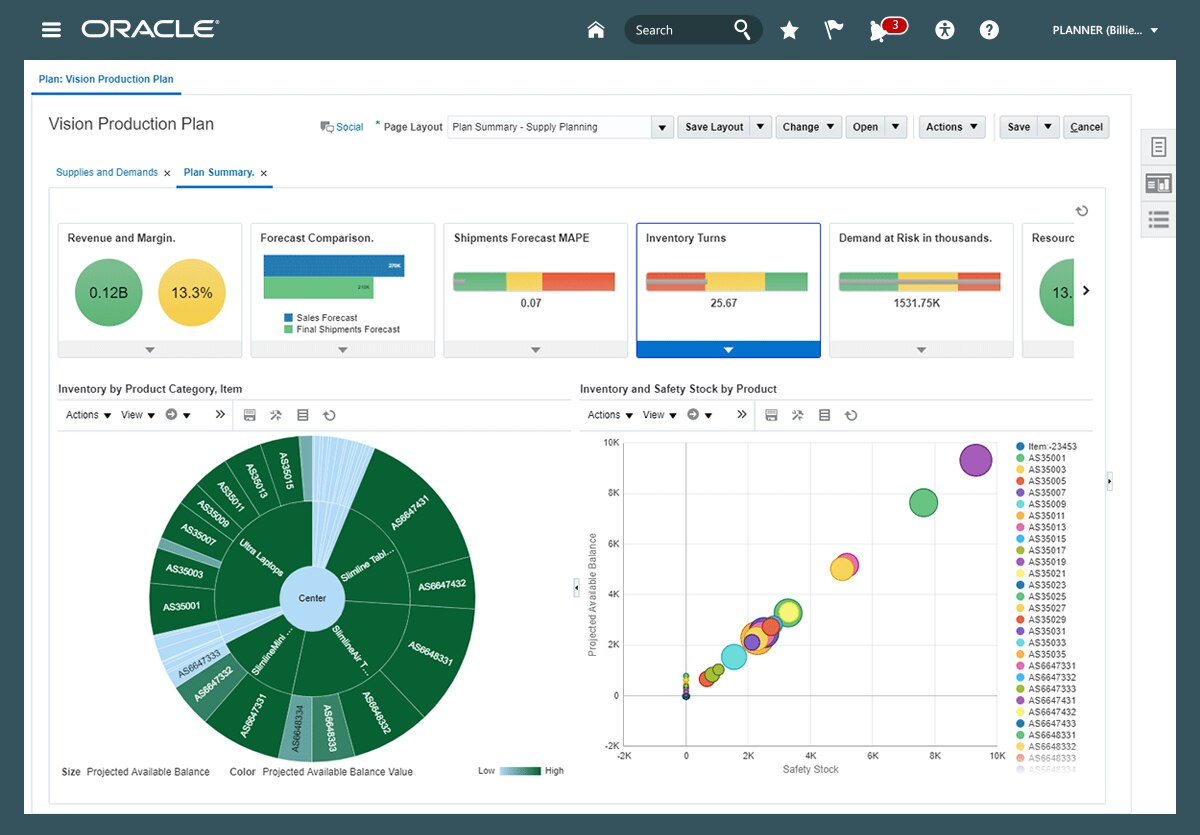Open Favorites star icon
This screenshot has width=1200, height=835.
(789, 30)
